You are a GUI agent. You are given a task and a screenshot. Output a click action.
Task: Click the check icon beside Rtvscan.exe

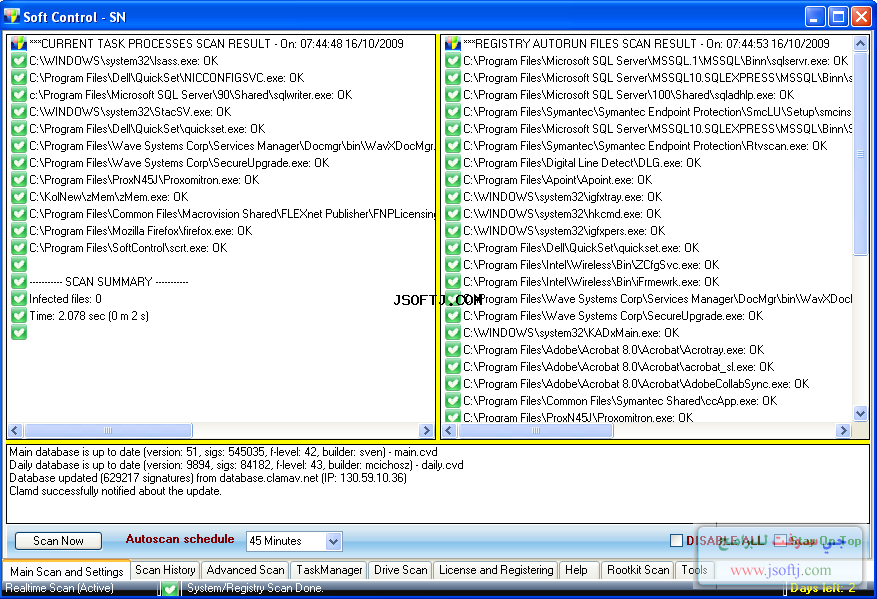click(x=452, y=146)
